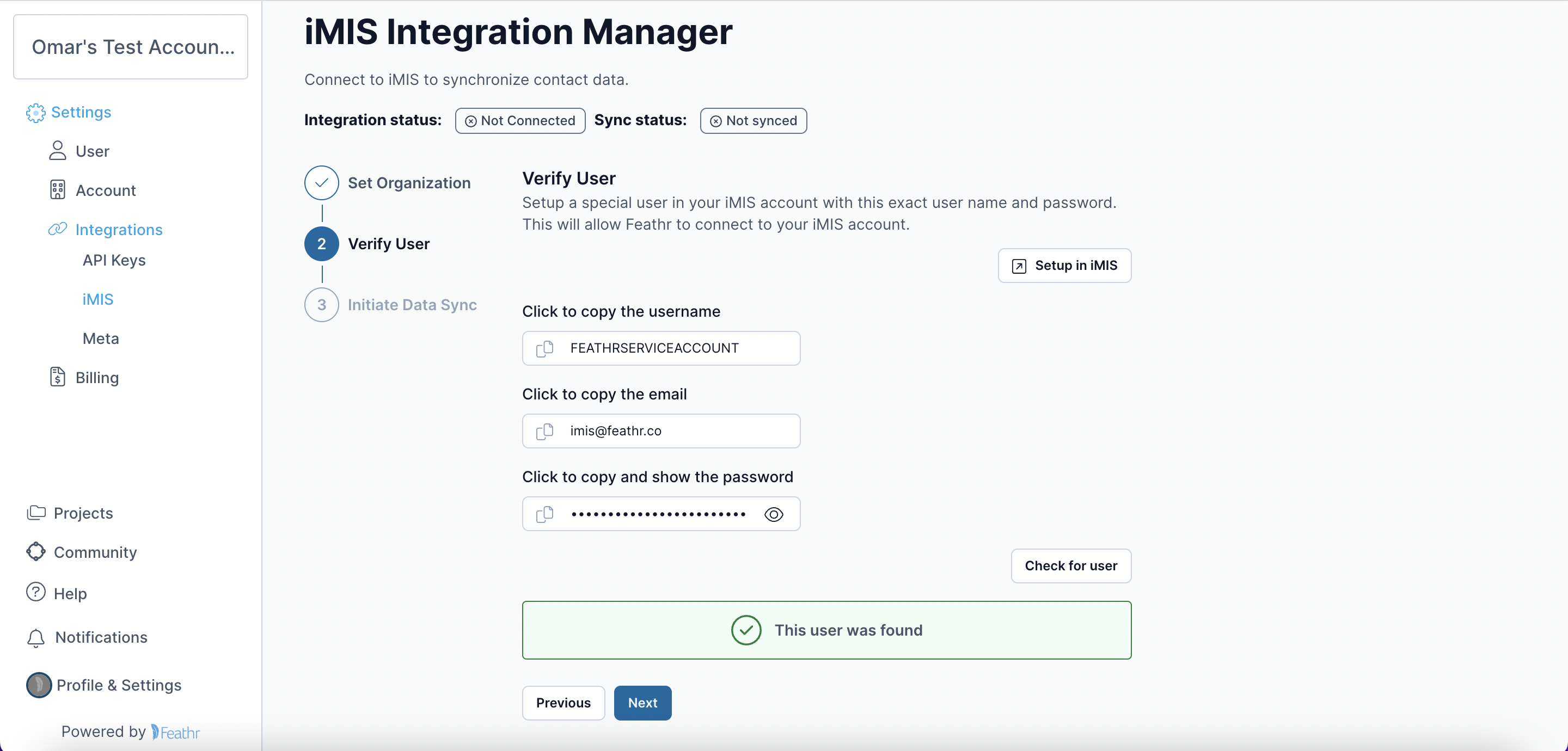Open API Keys settings
Screen dimensions: 1568x751
pos(114,260)
